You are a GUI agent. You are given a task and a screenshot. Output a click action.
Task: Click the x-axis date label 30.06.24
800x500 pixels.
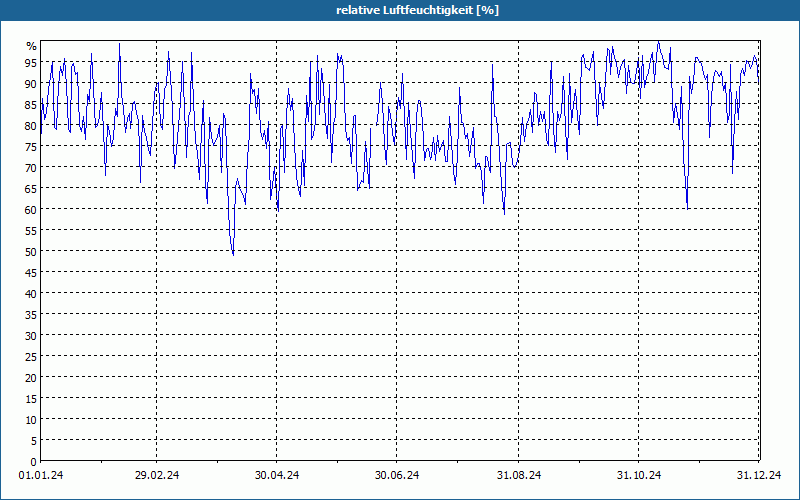(397, 475)
